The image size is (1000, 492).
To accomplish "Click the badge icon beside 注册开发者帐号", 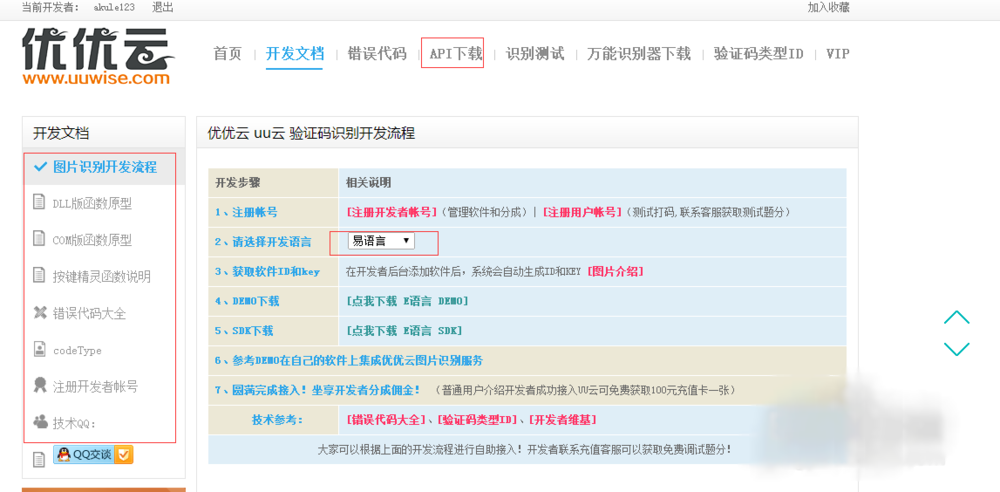I will (40, 385).
